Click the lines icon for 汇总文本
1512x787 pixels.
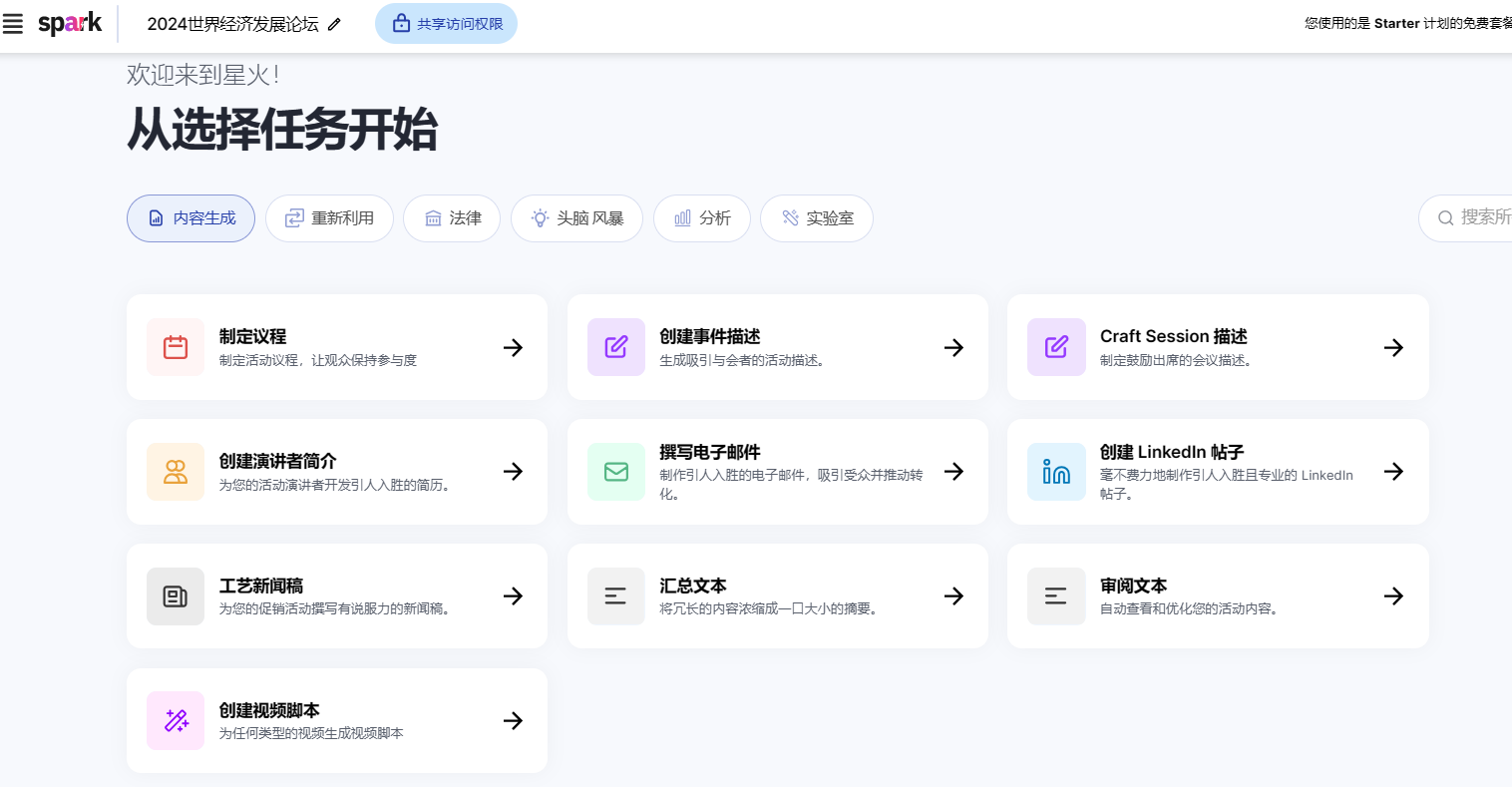point(616,596)
